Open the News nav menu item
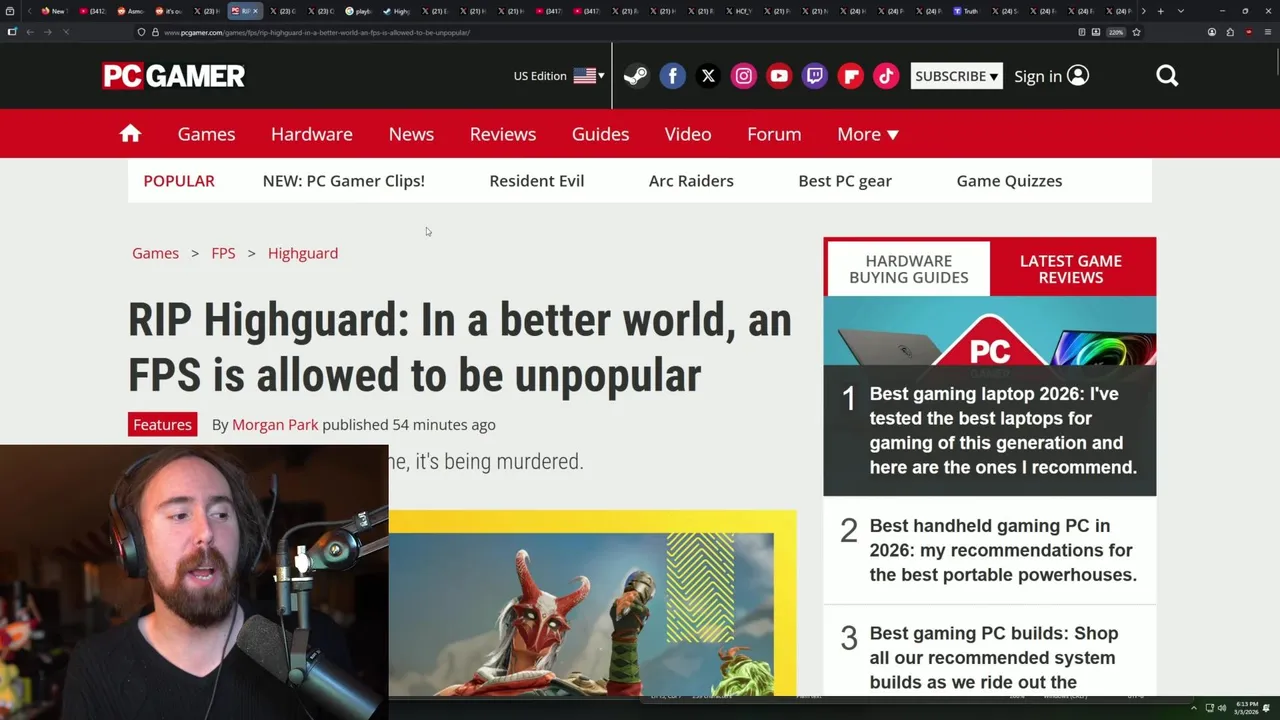 tap(411, 134)
